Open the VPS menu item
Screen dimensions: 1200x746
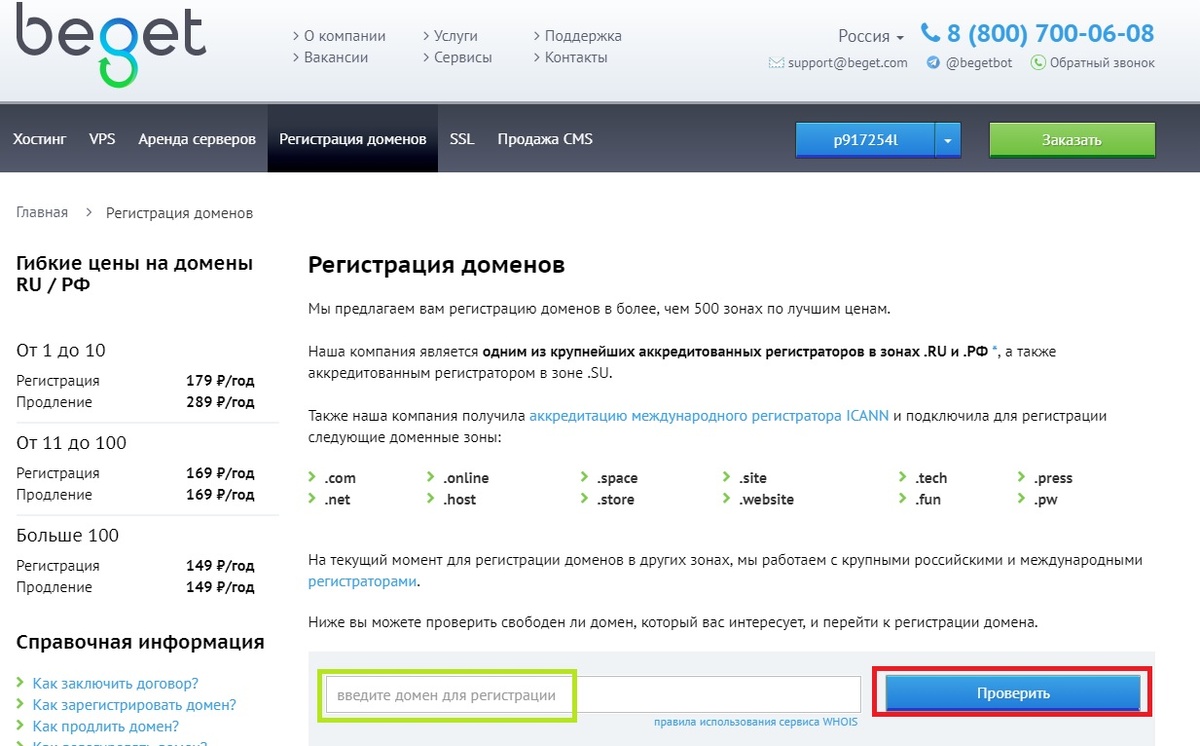pos(102,139)
